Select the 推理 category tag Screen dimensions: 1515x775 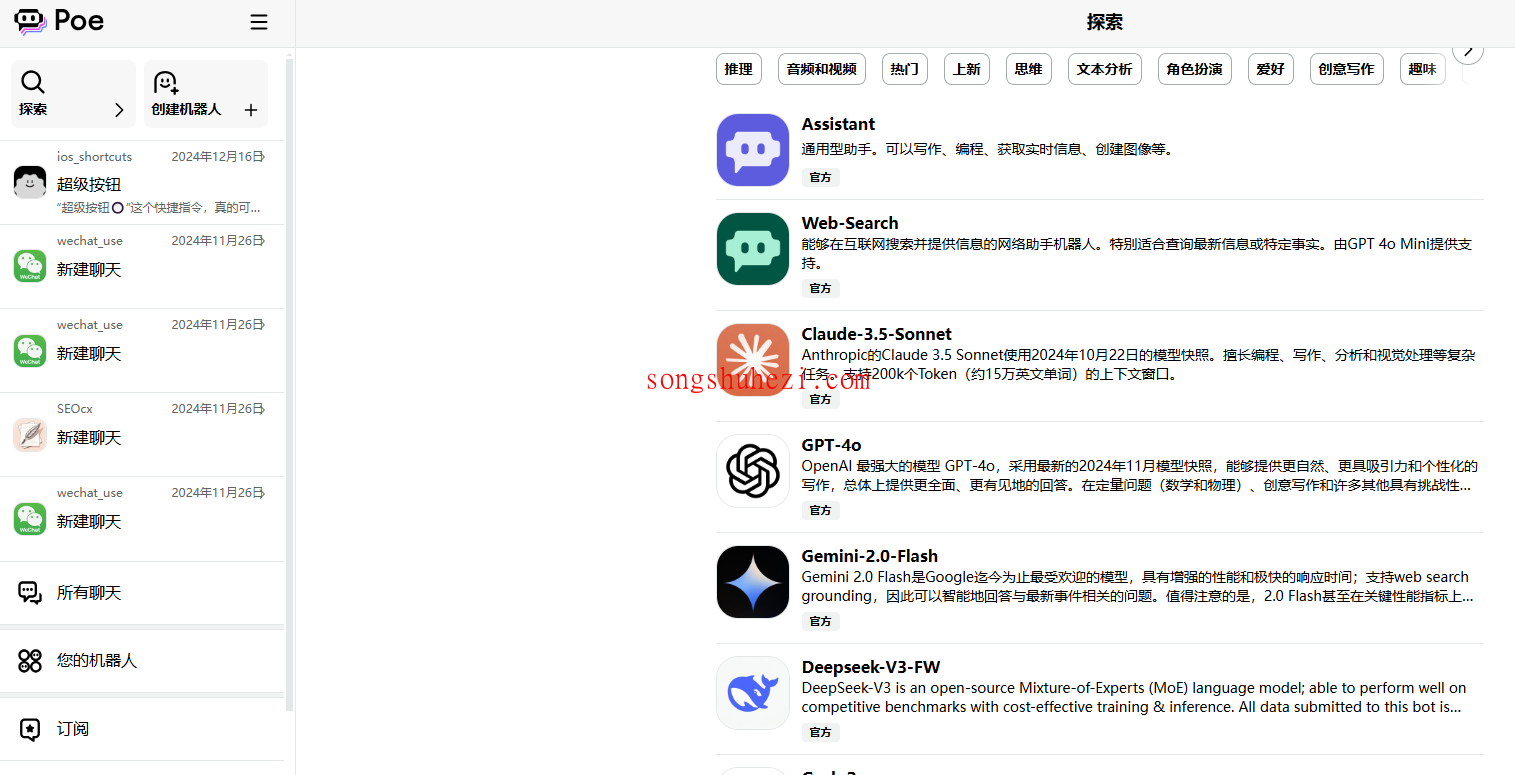pyautogui.click(x=739, y=69)
